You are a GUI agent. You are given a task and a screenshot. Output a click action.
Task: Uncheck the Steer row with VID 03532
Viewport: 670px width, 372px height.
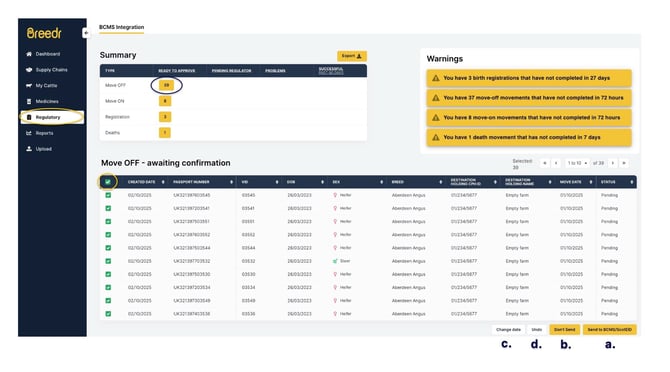point(108,261)
